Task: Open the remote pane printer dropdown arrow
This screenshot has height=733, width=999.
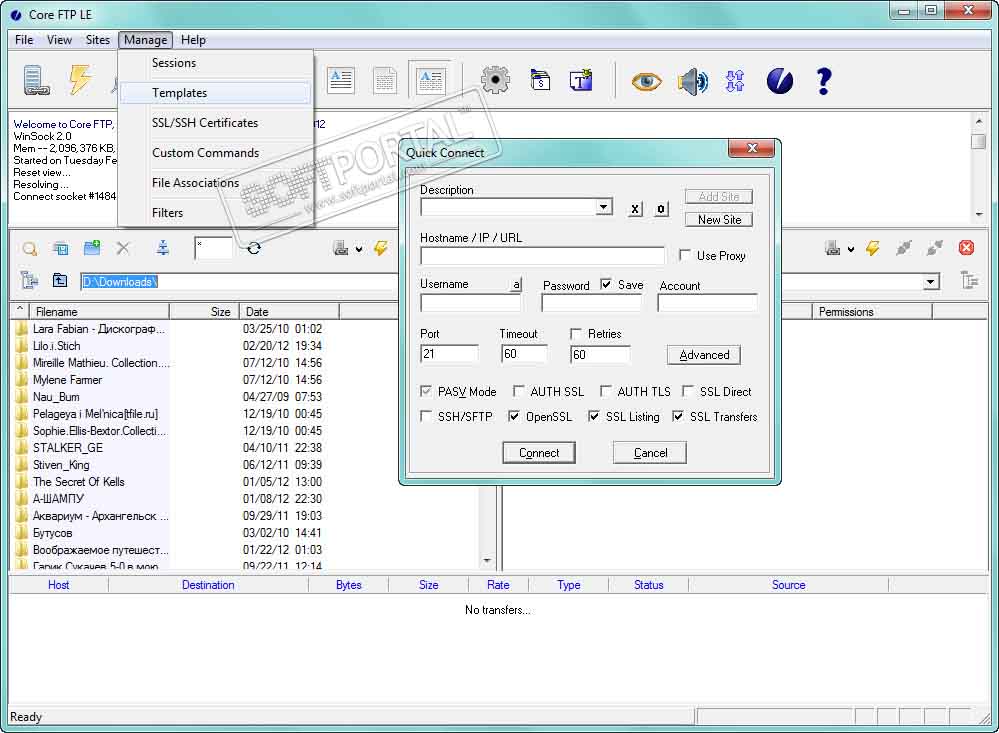Action: point(851,249)
